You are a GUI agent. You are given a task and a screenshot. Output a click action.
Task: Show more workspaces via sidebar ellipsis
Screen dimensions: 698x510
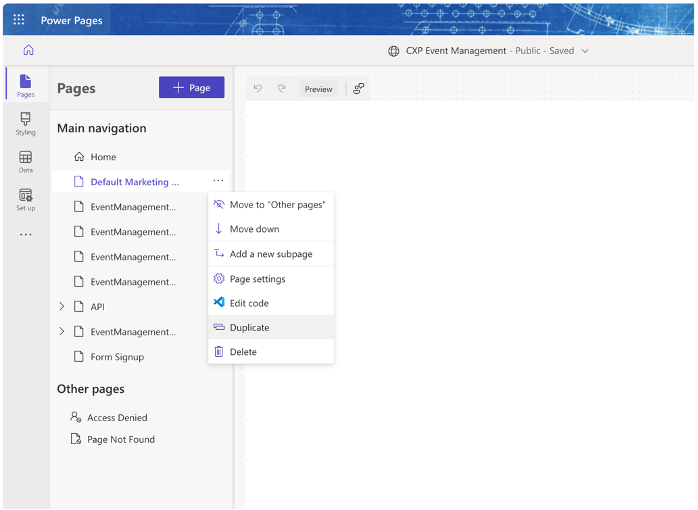click(25, 235)
